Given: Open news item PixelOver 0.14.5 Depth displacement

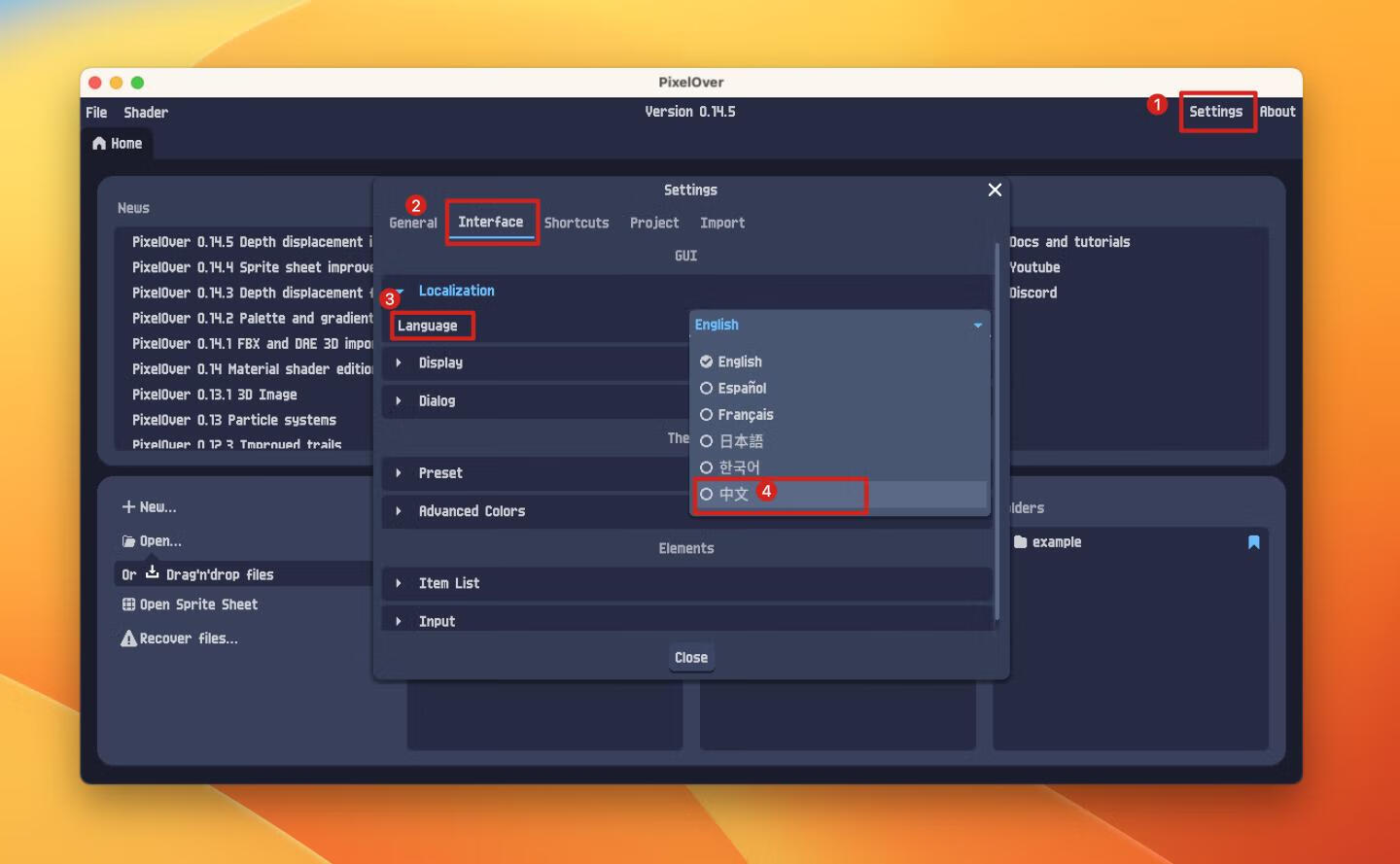Looking at the screenshot, I should (252, 242).
